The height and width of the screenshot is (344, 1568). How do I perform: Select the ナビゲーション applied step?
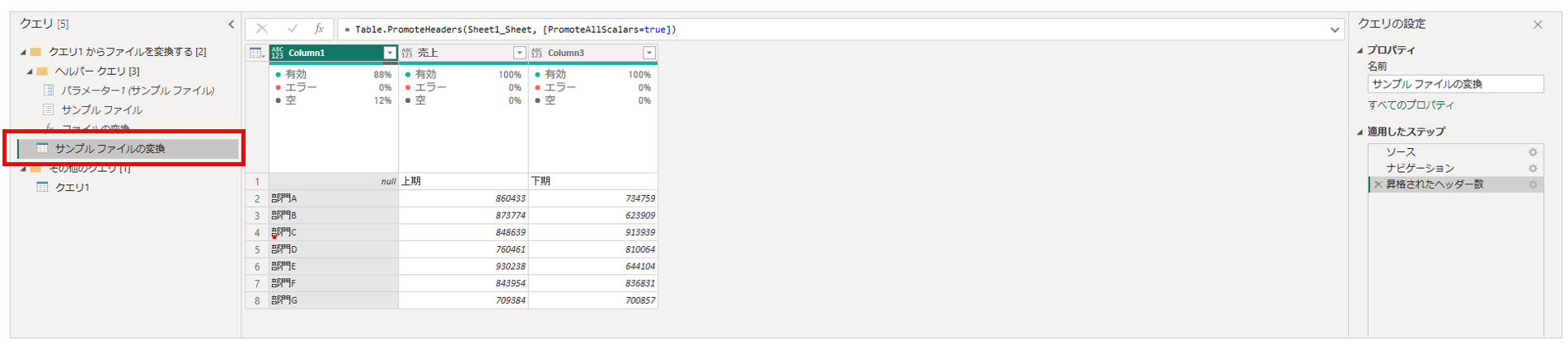[1455, 168]
